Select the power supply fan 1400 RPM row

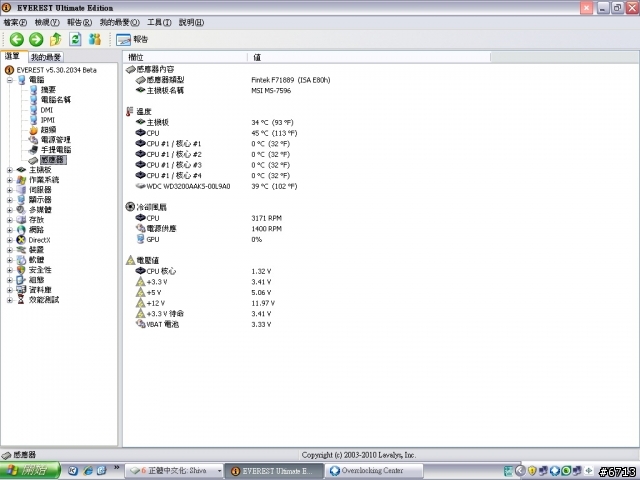point(209,229)
